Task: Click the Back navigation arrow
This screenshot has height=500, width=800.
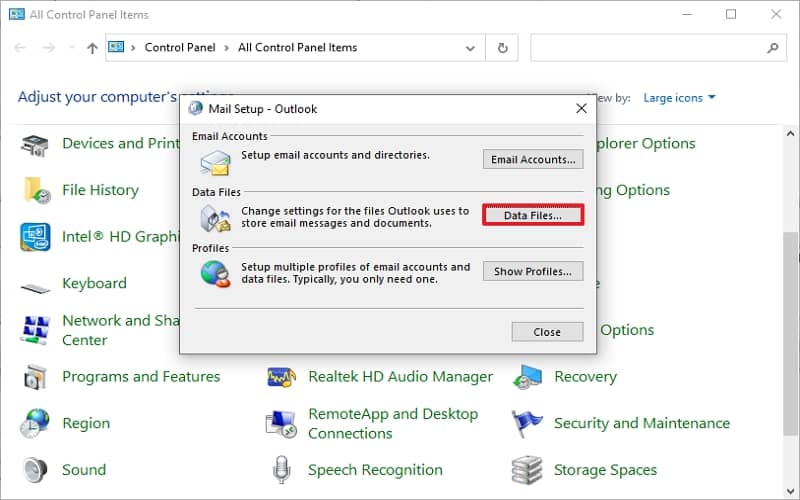Action: (x=20, y=48)
